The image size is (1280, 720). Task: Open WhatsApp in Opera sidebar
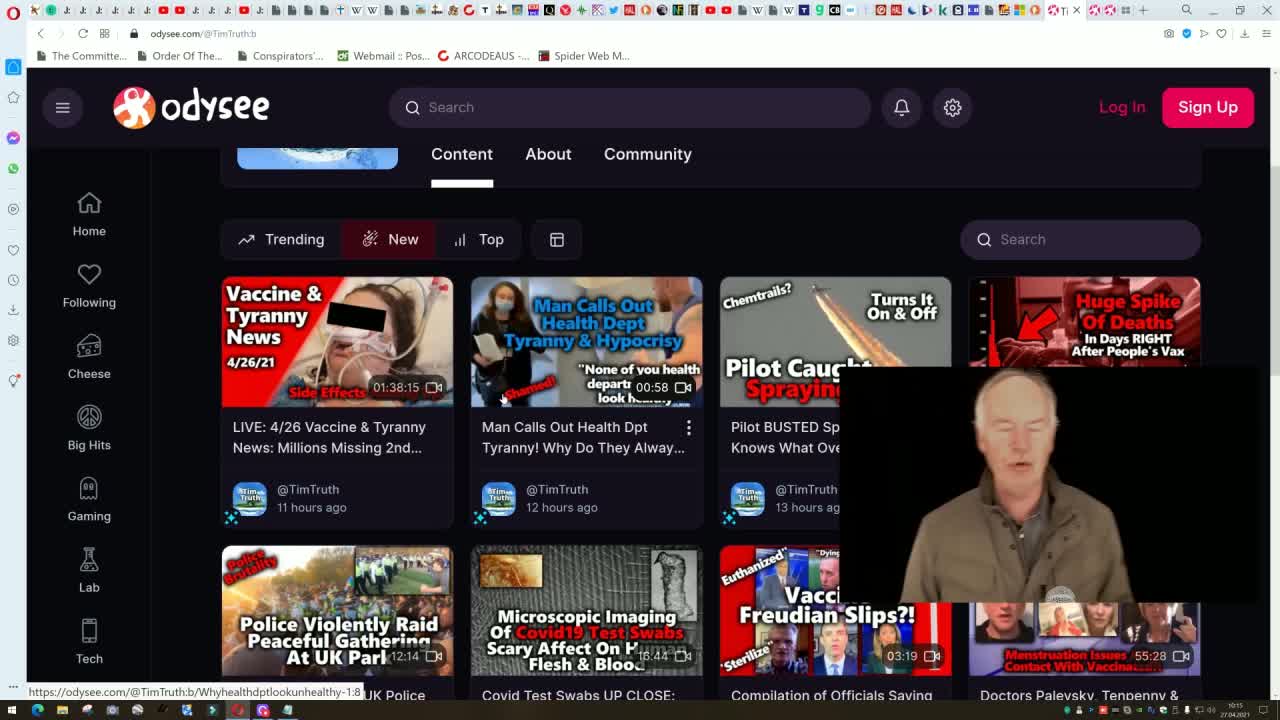(13, 168)
